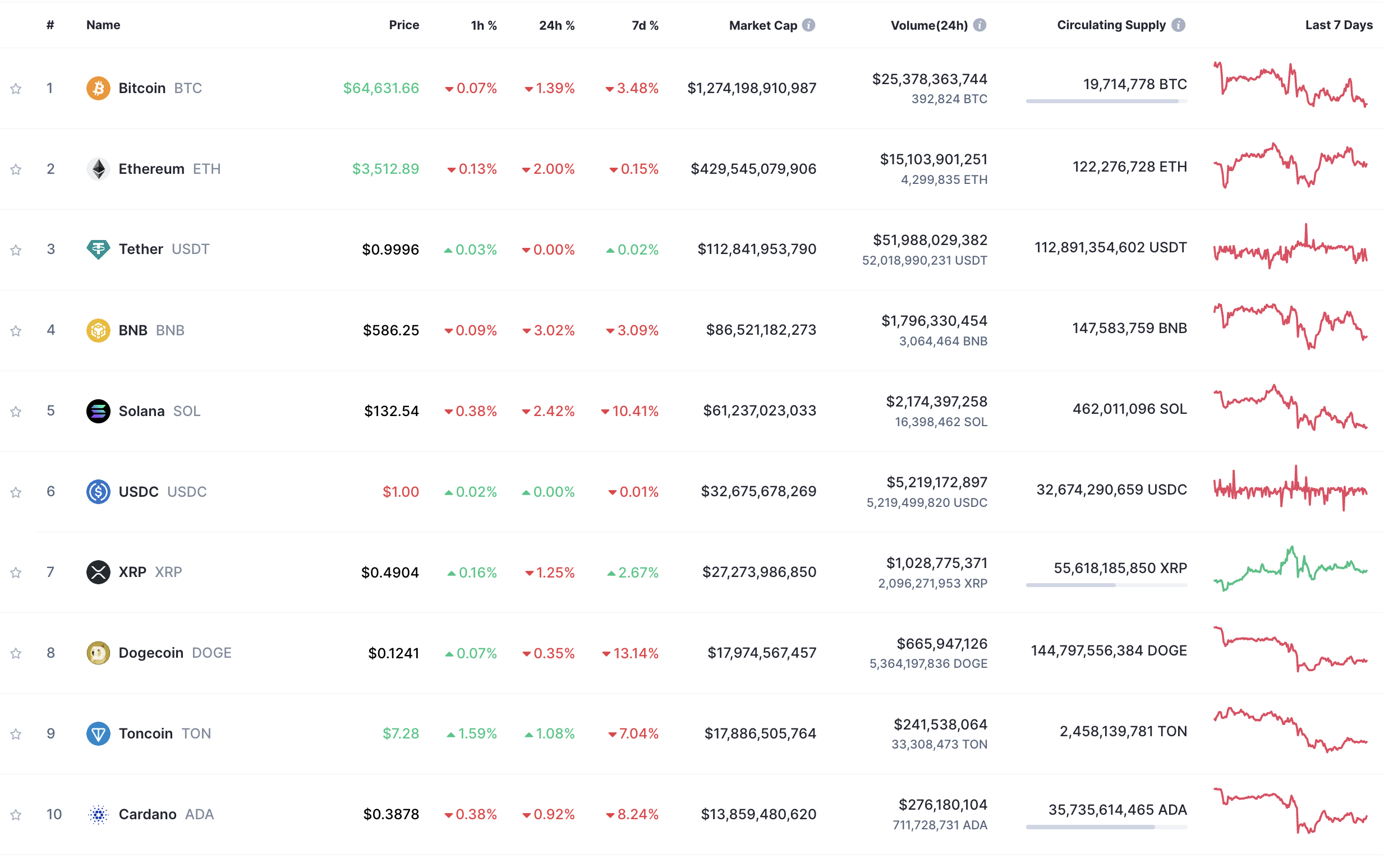Image resolution: width=1398 pixels, height=868 pixels.
Task: Star Bitcoin to add to watchlist
Action: pyautogui.click(x=16, y=89)
